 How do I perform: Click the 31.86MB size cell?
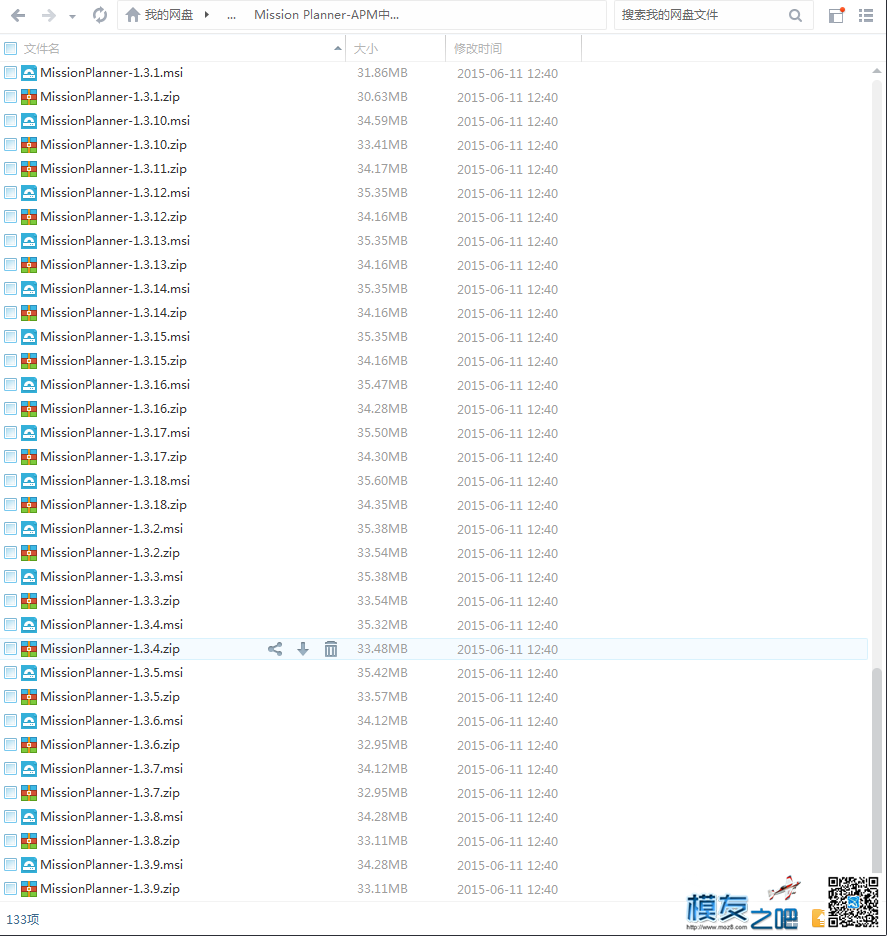pyautogui.click(x=382, y=73)
